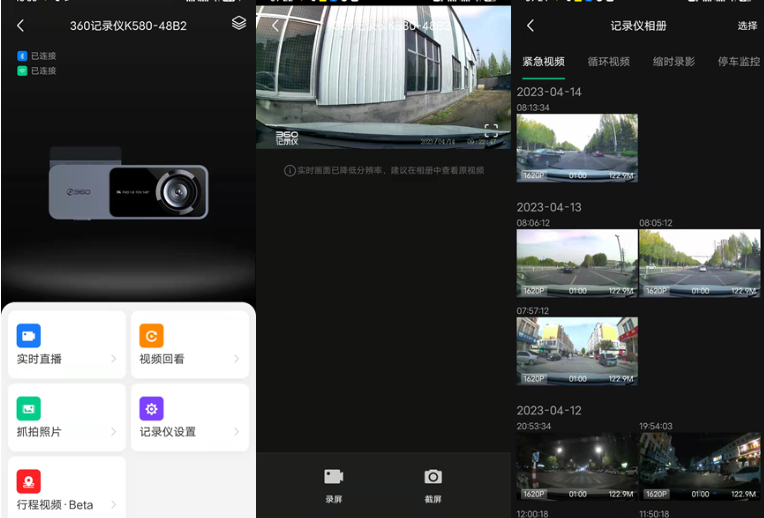This screenshot has width=764, height=518.
Task: Open 抓拍照片 green photo icon
Action: 29,408
